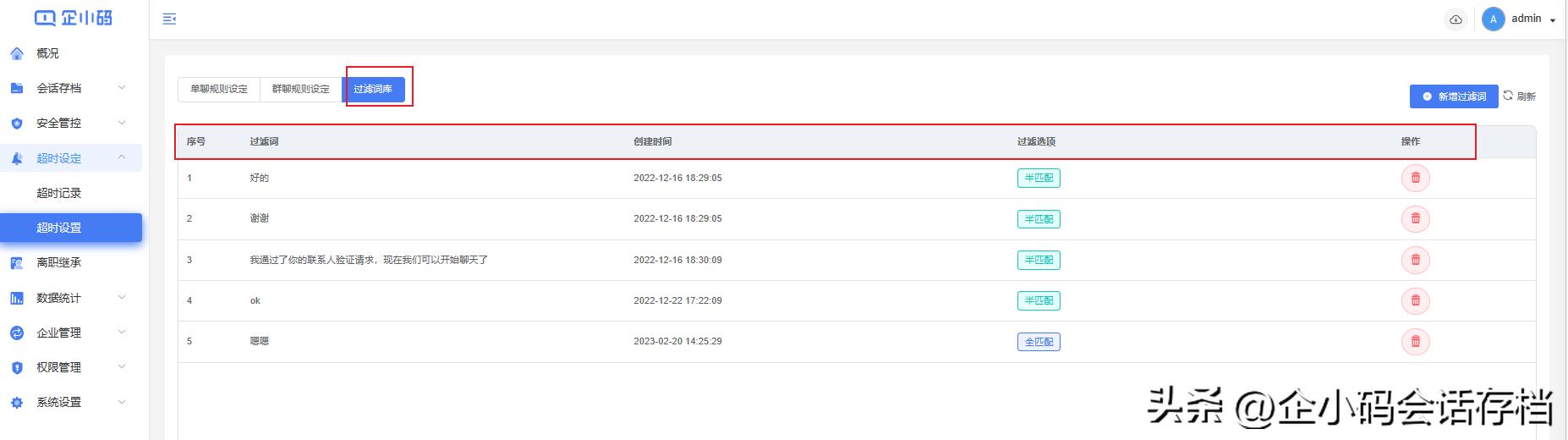Switch to the 群聊规则设定 tab

[x=300, y=89]
